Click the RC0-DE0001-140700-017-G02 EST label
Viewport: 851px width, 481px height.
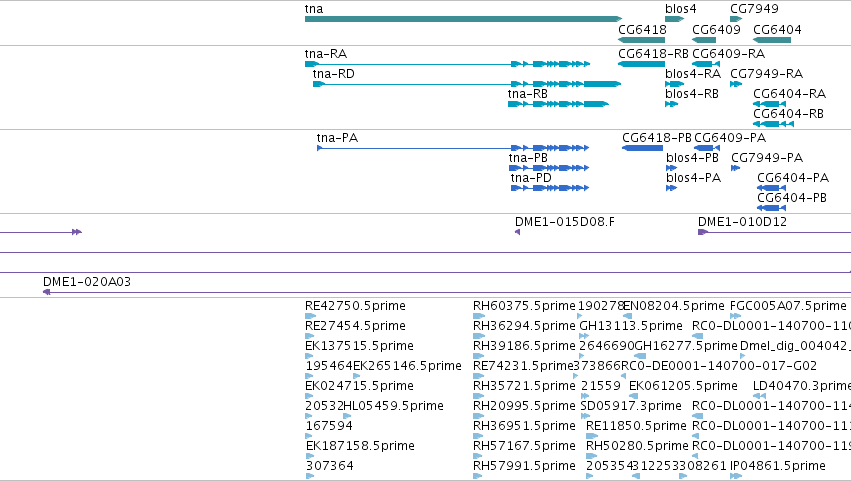[719, 366]
